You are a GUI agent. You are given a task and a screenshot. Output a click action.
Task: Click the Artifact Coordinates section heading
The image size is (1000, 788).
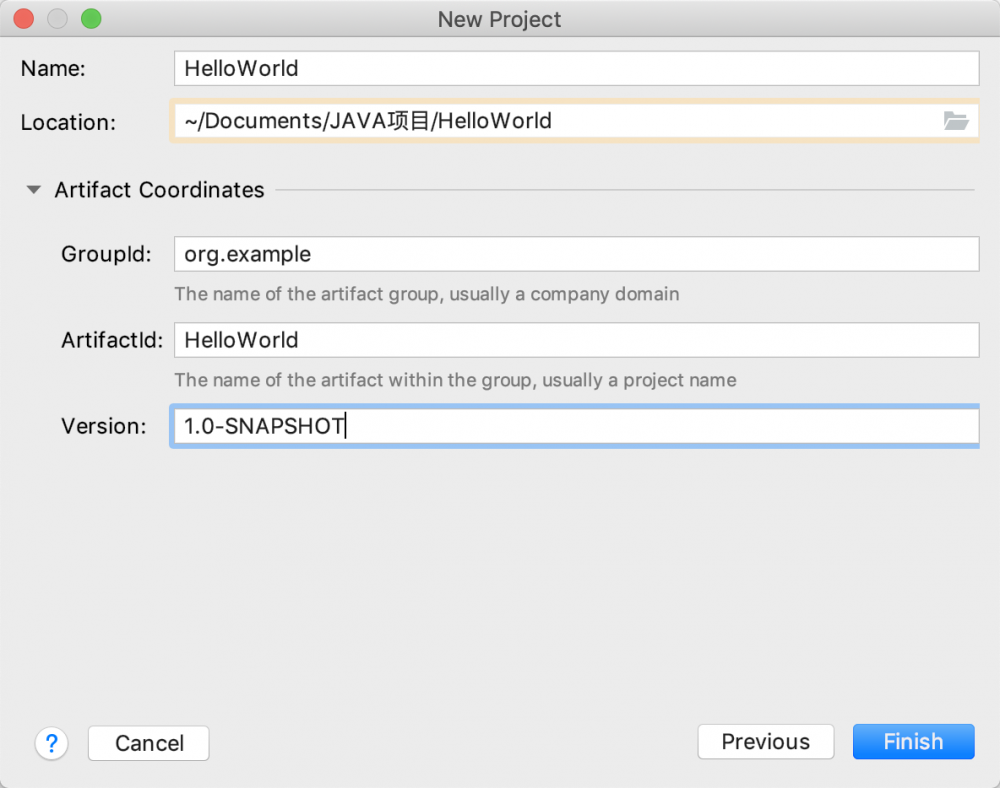tap(159, 190)
